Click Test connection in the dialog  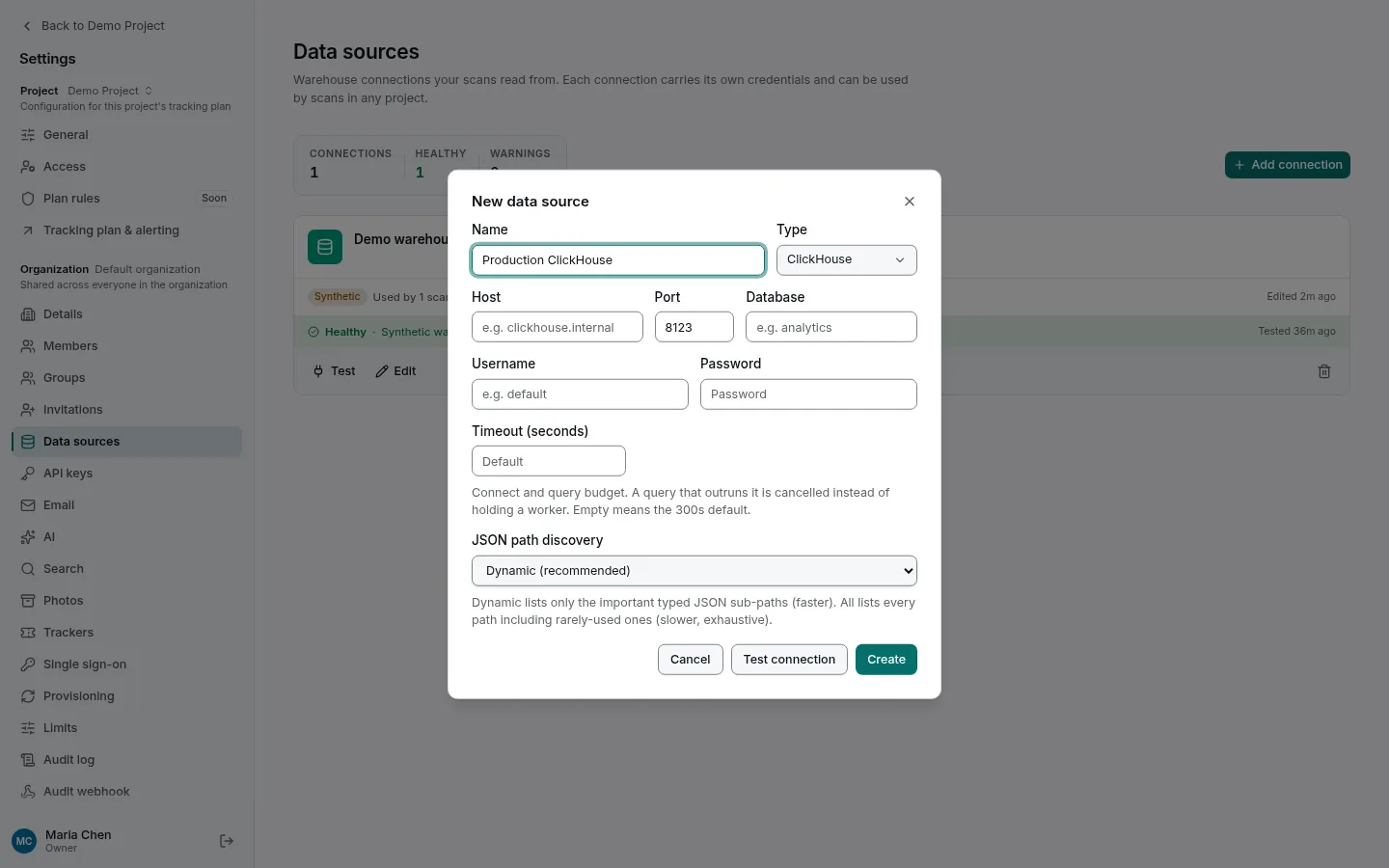tap(789, 660)
